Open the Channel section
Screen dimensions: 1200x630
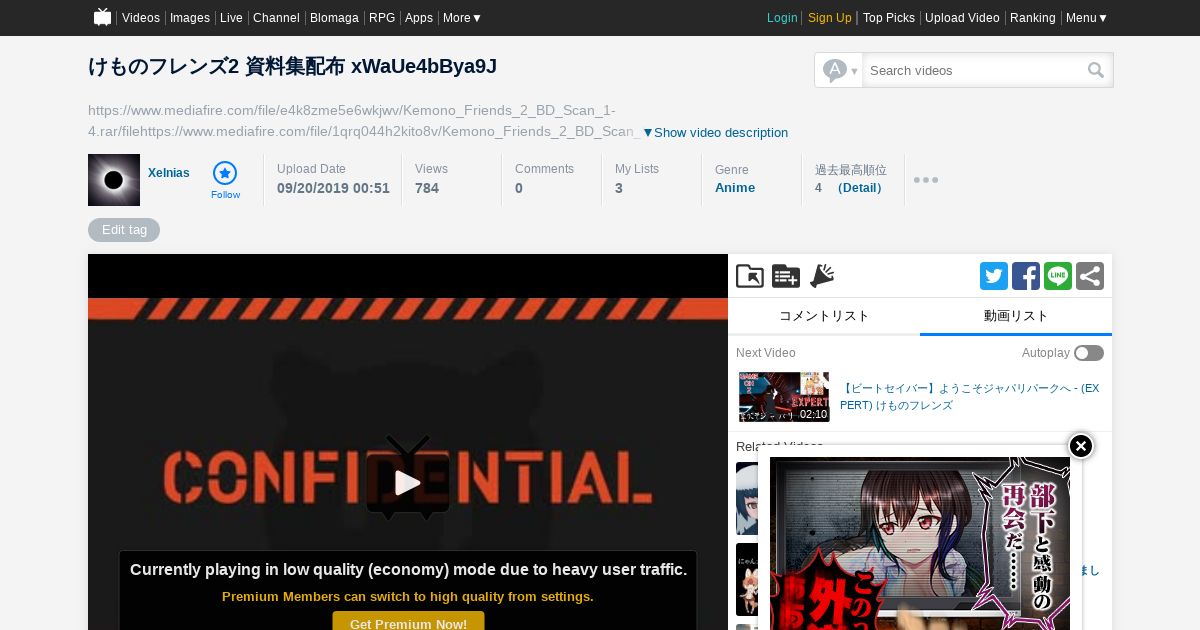[276, 18]
